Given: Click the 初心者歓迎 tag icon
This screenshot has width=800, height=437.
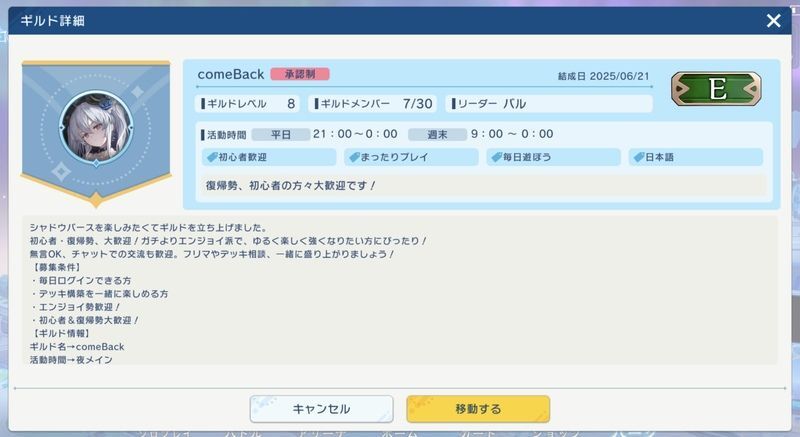Looking at the screenshot, I should coord(211,157).
